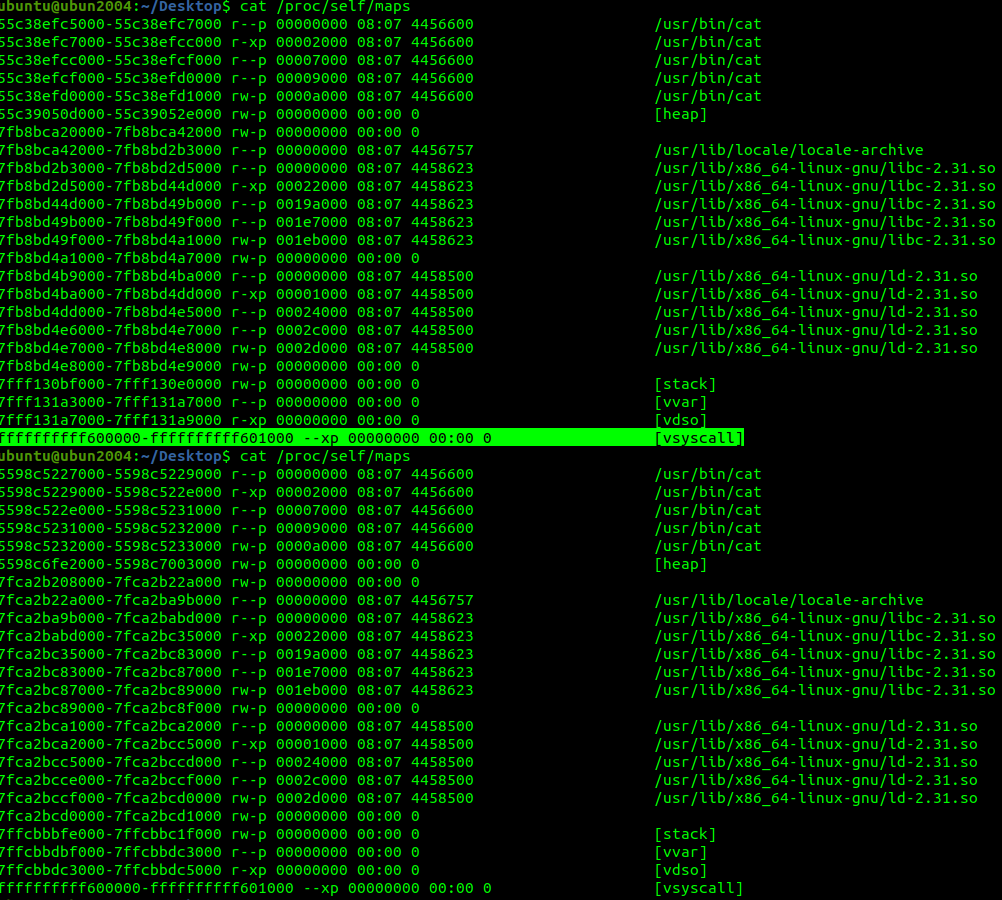Click [stack] label on the 7ffcbbbfe000 line
The width and height of the screenshot is (1002, 900).
[685, 834]
